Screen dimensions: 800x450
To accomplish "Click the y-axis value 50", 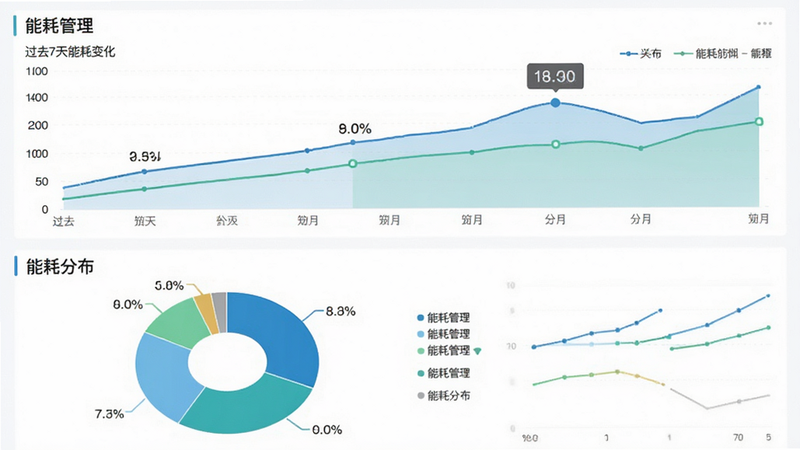I will click(x=41, y=182).
